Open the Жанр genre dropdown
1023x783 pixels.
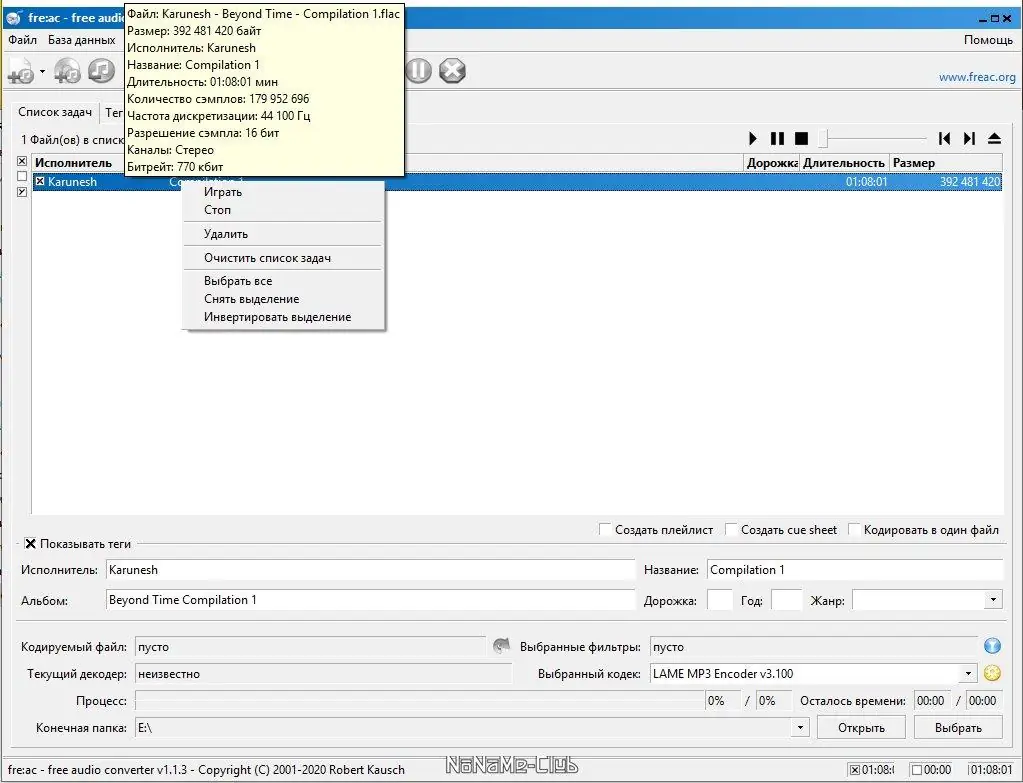click(x=993, y=599)
